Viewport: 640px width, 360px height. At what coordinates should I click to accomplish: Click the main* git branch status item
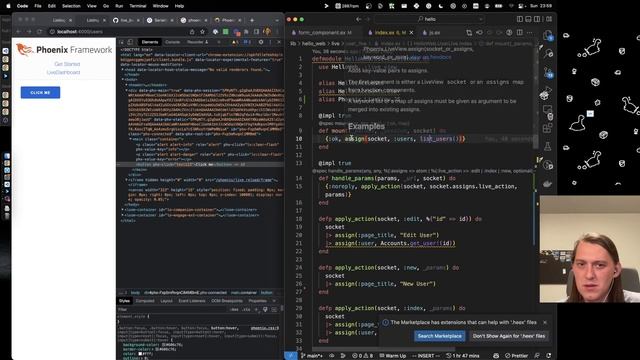(311, 356)
